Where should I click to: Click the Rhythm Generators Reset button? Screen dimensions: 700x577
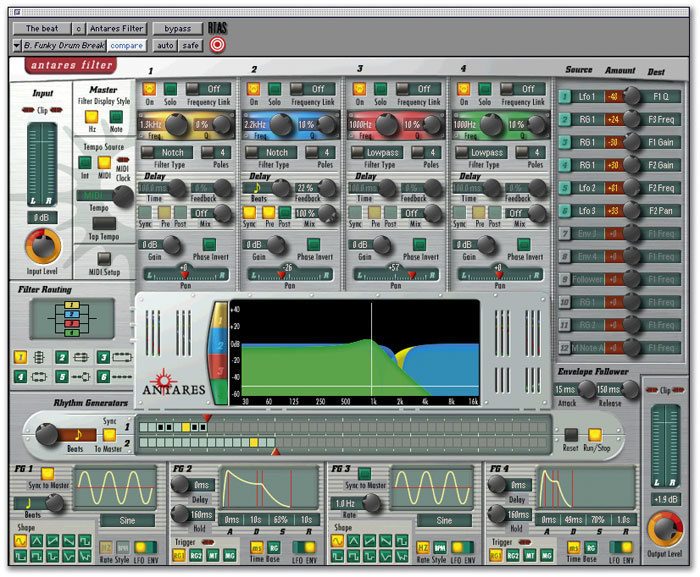coord(571,435)
